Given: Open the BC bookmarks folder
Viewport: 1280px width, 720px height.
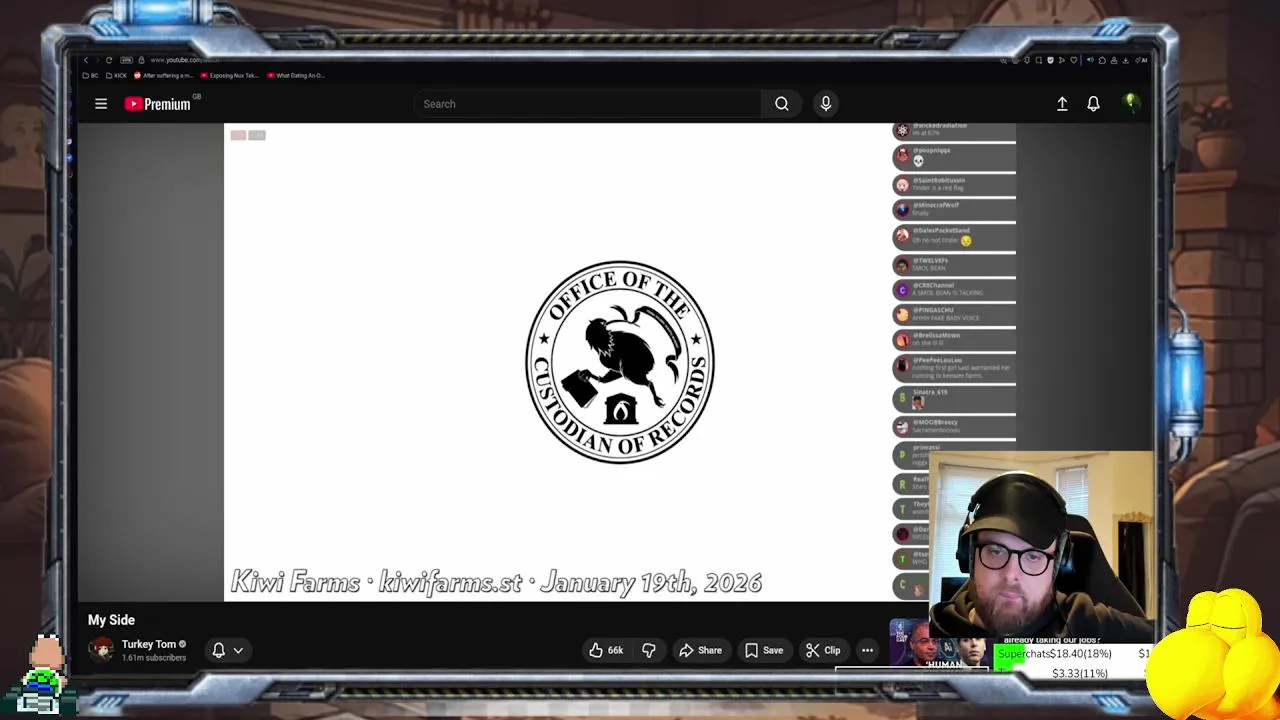Looking at the screenshot, I should [x=91, y=75].
